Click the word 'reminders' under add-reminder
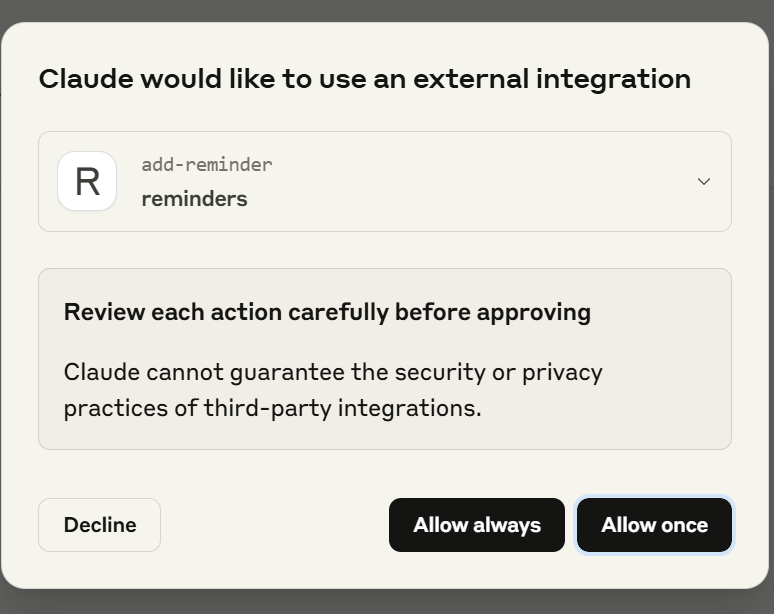The width and height of the screenshot is (774, 614). pyautogui.click(x=194, y=199)
